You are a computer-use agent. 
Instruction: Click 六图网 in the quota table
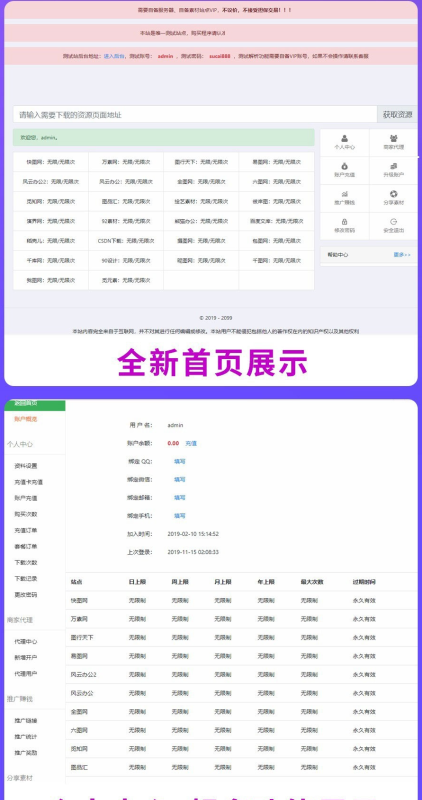pyautogui.click(x=79, y=731)
